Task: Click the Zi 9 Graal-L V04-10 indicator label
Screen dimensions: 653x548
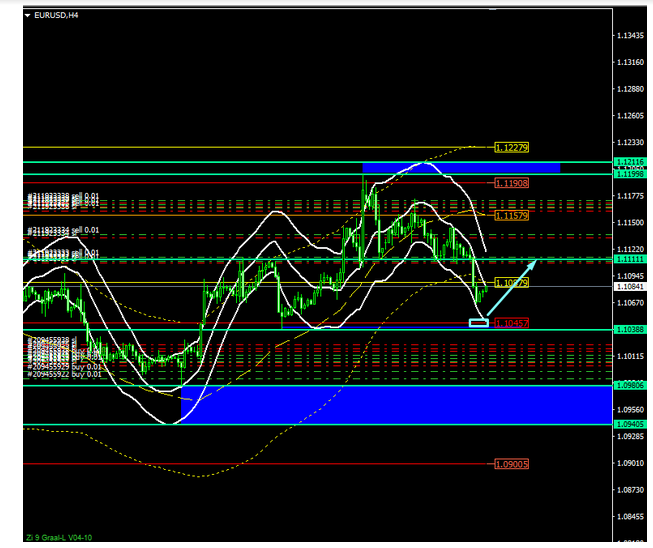Action: [62, 540]
